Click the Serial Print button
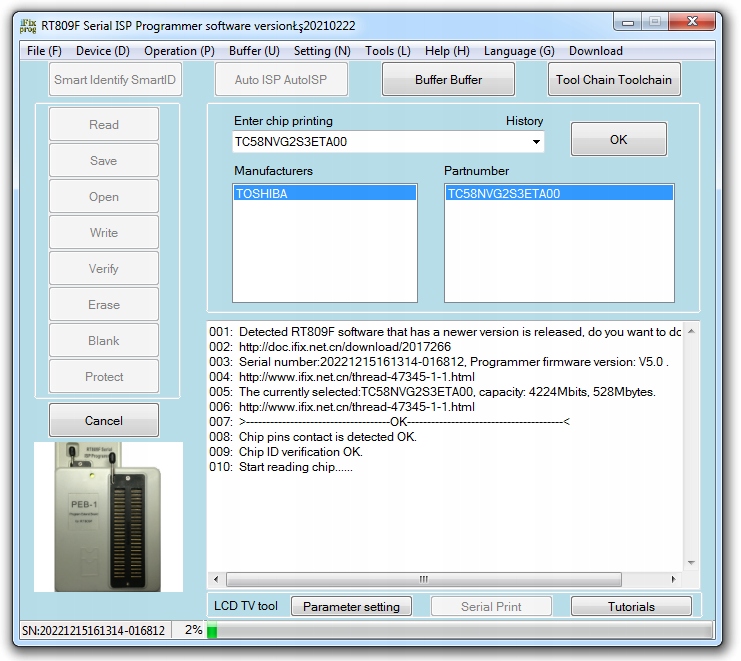The width and height of the screenshot is (741, 661). (491, 606)
